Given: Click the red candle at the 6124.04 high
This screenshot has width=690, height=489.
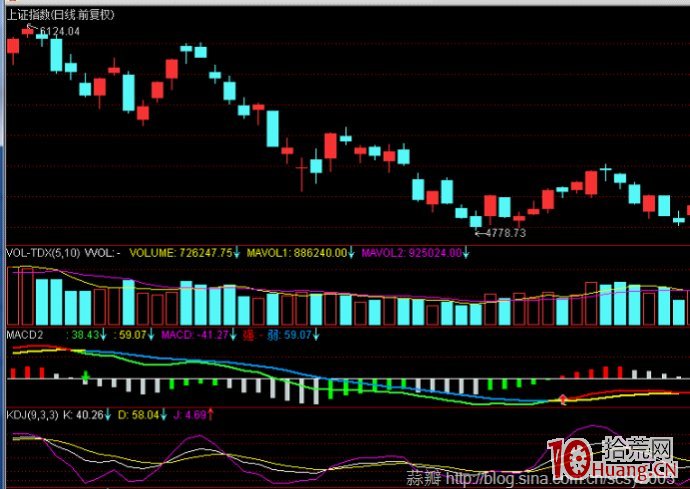Looking at the screenshot, I should 27,31.
